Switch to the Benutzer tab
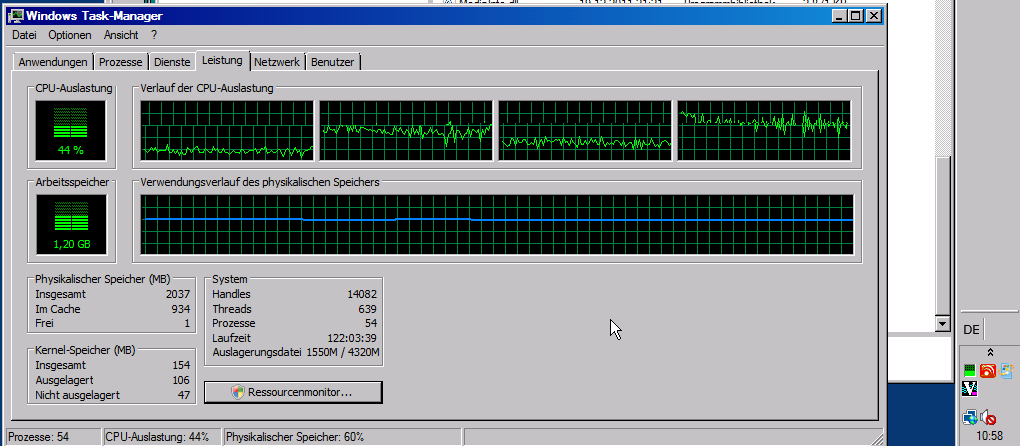 [332, 62]
